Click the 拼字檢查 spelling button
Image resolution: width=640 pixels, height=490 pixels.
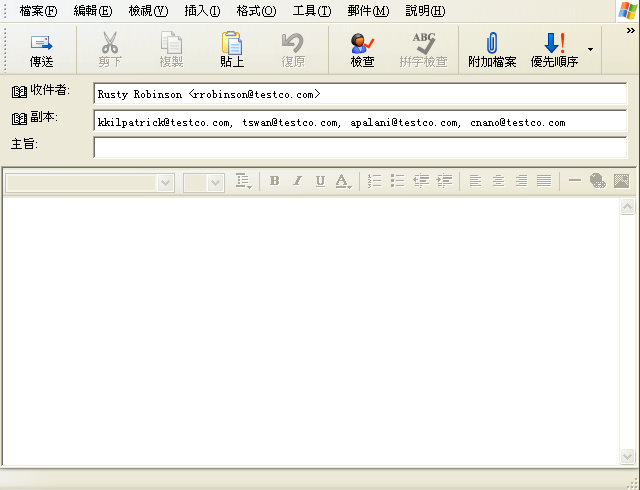(423, 50)
